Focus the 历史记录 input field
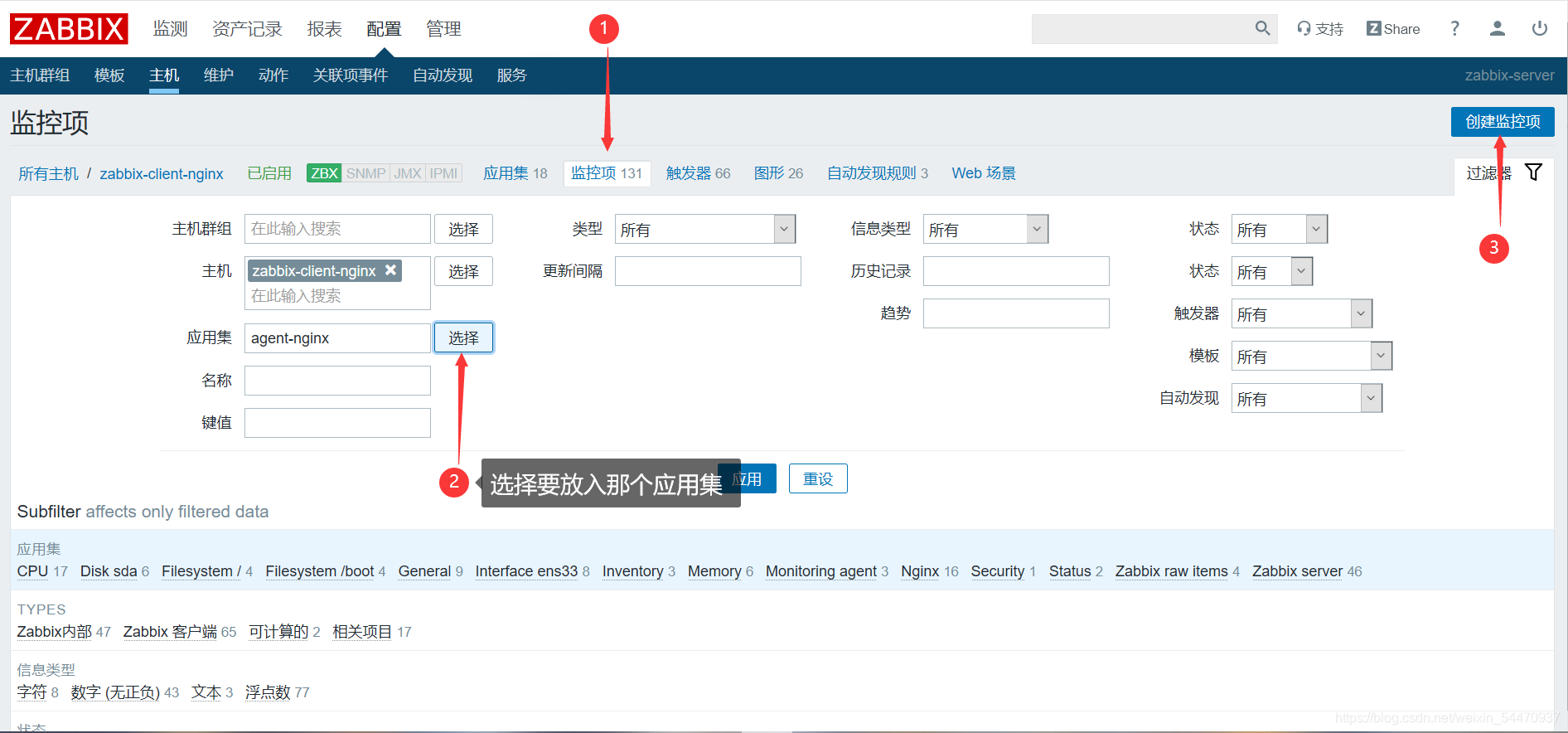 1016,271
